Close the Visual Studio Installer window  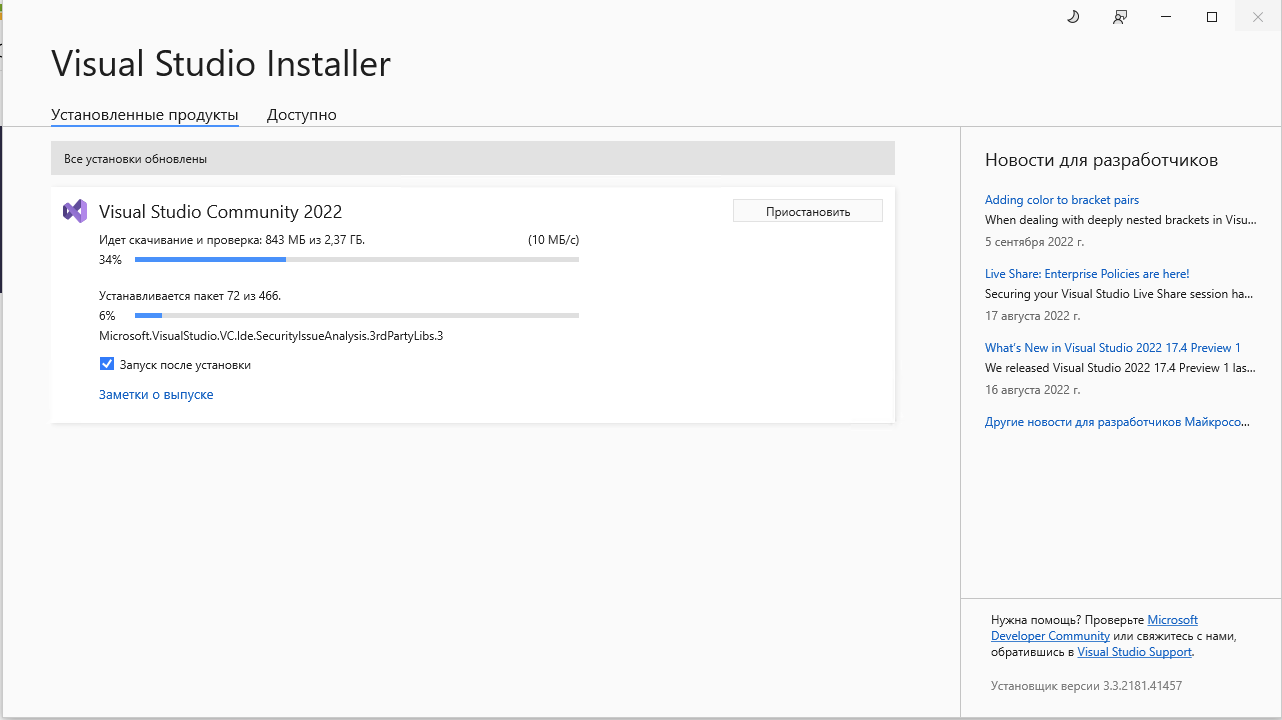coord(1258,17)
